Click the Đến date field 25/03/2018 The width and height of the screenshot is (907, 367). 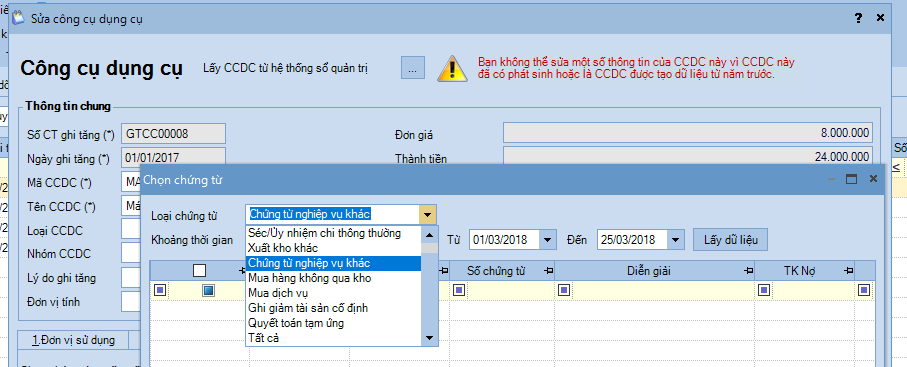tap(632, 239)
